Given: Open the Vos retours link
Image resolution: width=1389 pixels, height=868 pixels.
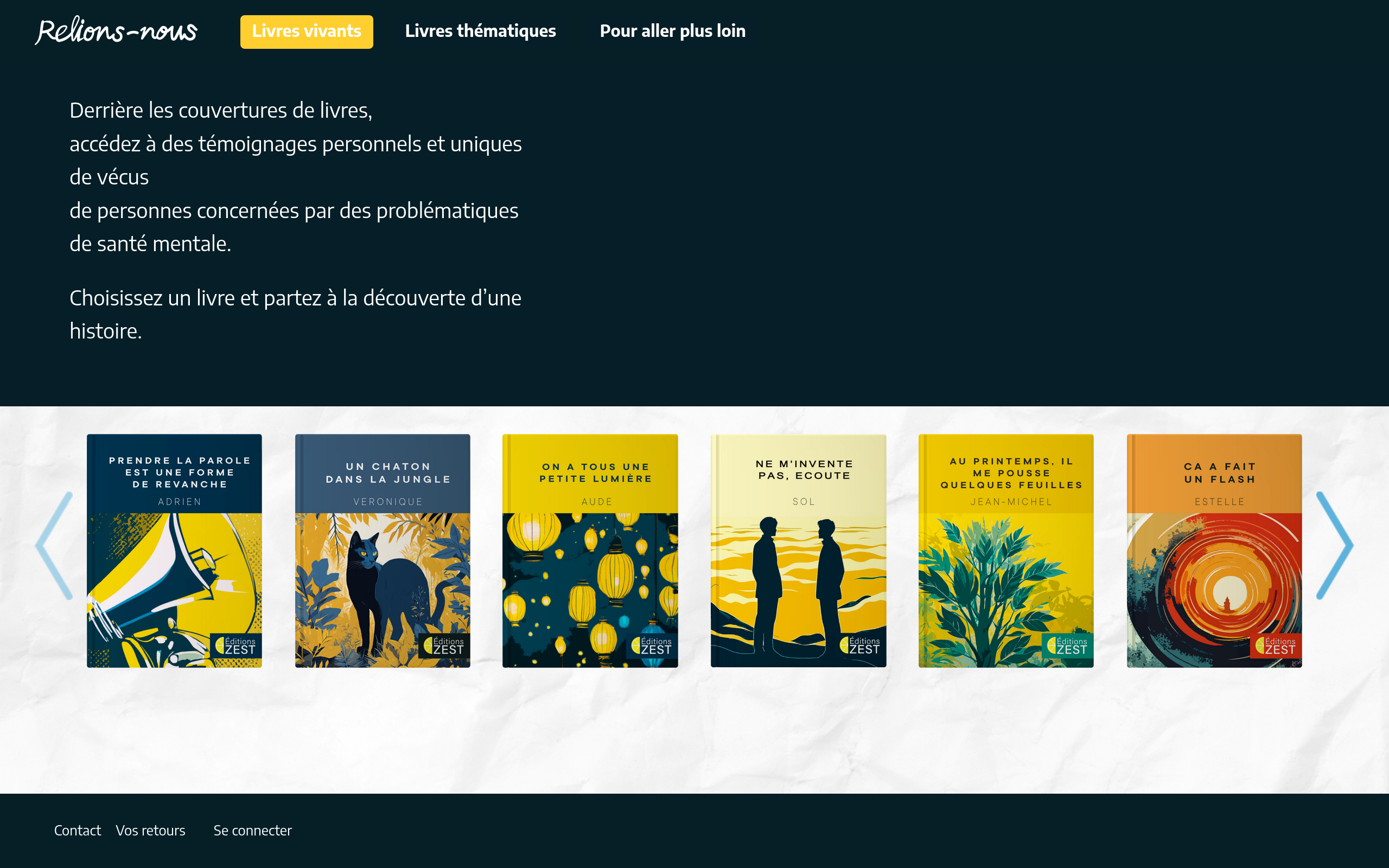Looking at the screenshot, I should (150, 831).
